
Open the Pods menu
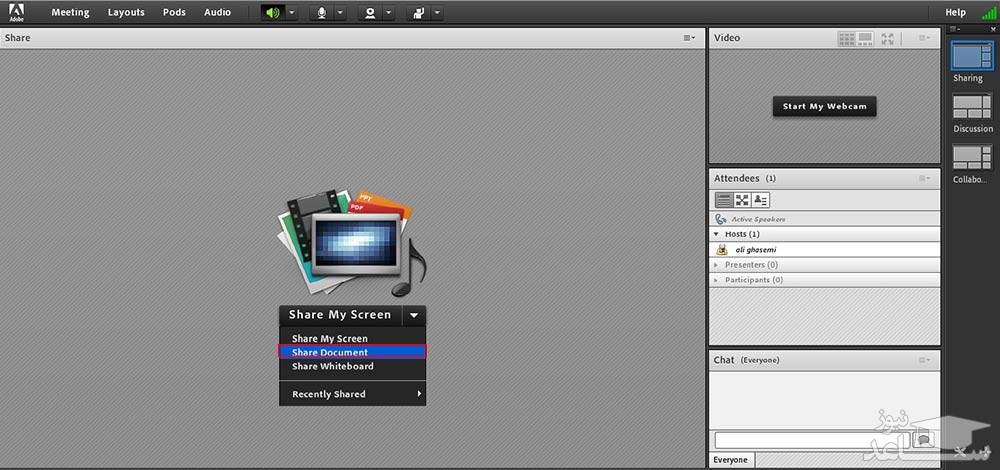174,13
